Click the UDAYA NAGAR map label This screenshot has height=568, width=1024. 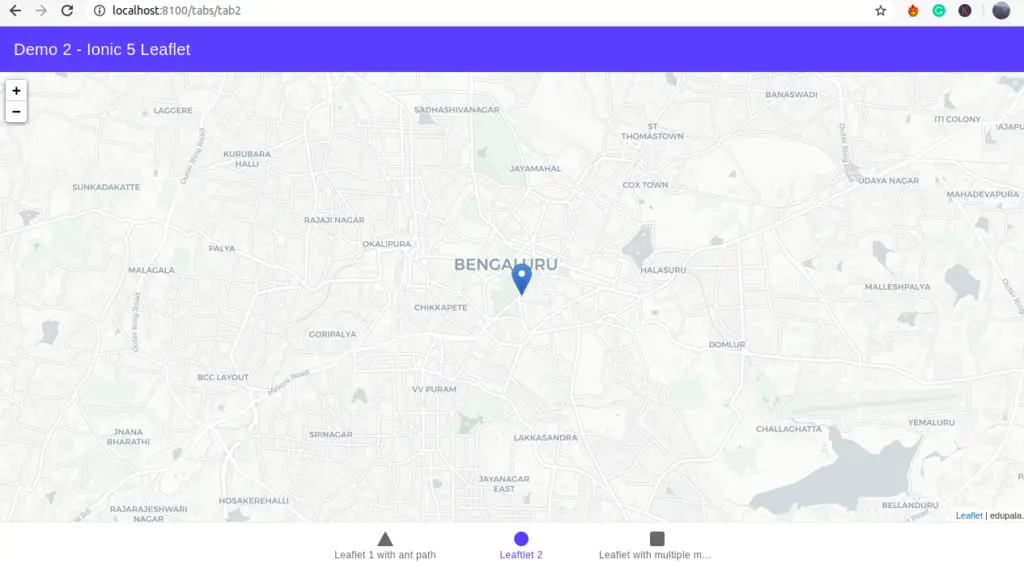pyautogui.click(x=888, y=181)
